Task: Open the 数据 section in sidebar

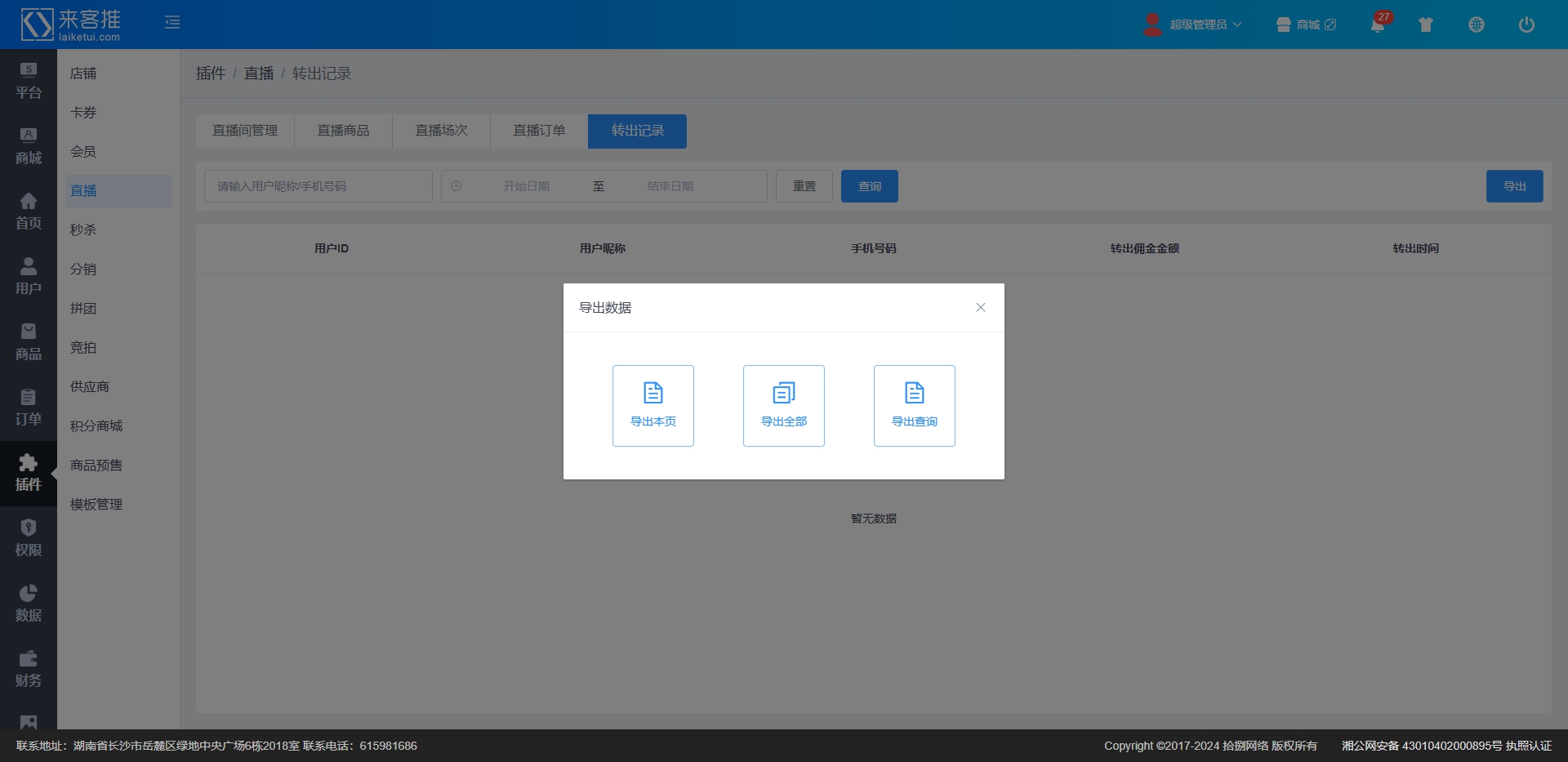Action: [28, 604]
